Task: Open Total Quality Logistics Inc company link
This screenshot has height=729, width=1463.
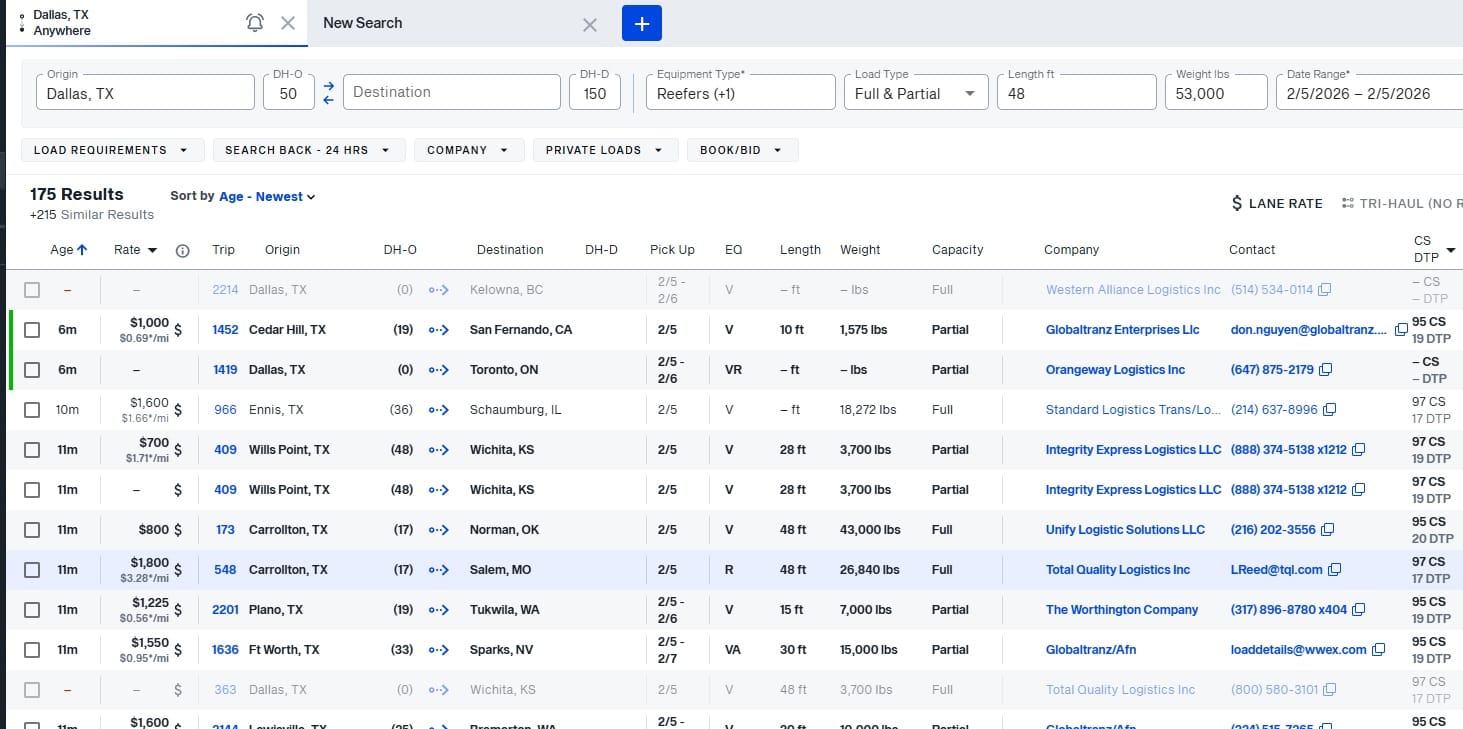Action: (1117, 570)
